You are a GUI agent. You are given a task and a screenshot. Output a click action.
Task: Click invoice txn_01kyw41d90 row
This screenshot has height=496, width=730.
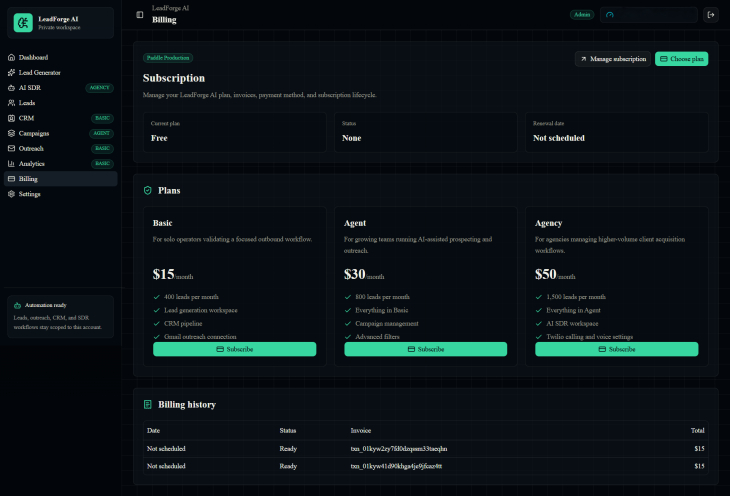pyautogui.click(x=426, y=466)
